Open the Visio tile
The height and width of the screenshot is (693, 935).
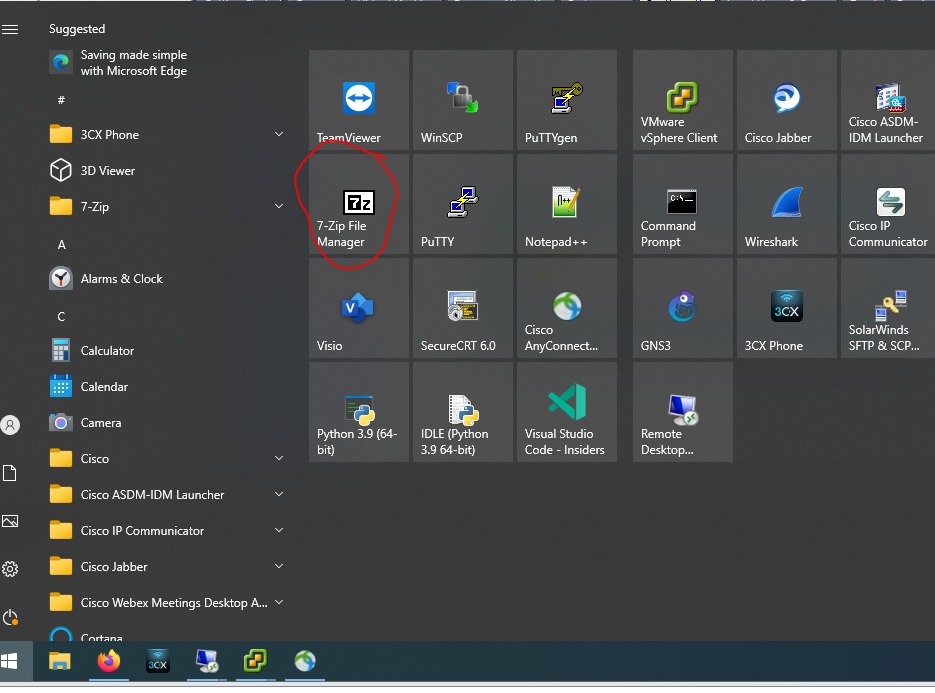click(x=358, y=307)
